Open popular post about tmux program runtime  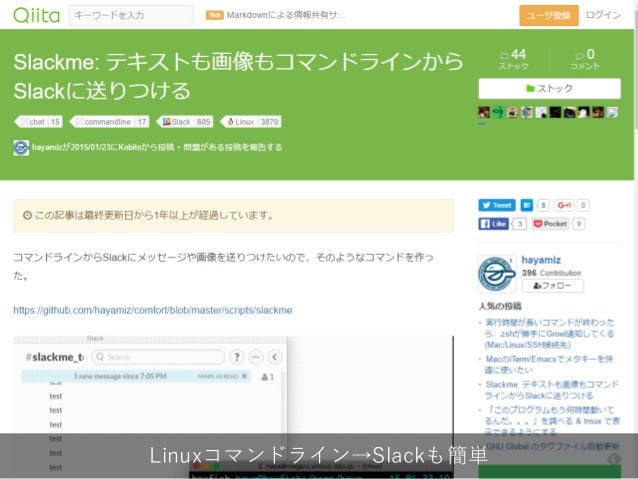pyautogui.click(x=552, y=420)
